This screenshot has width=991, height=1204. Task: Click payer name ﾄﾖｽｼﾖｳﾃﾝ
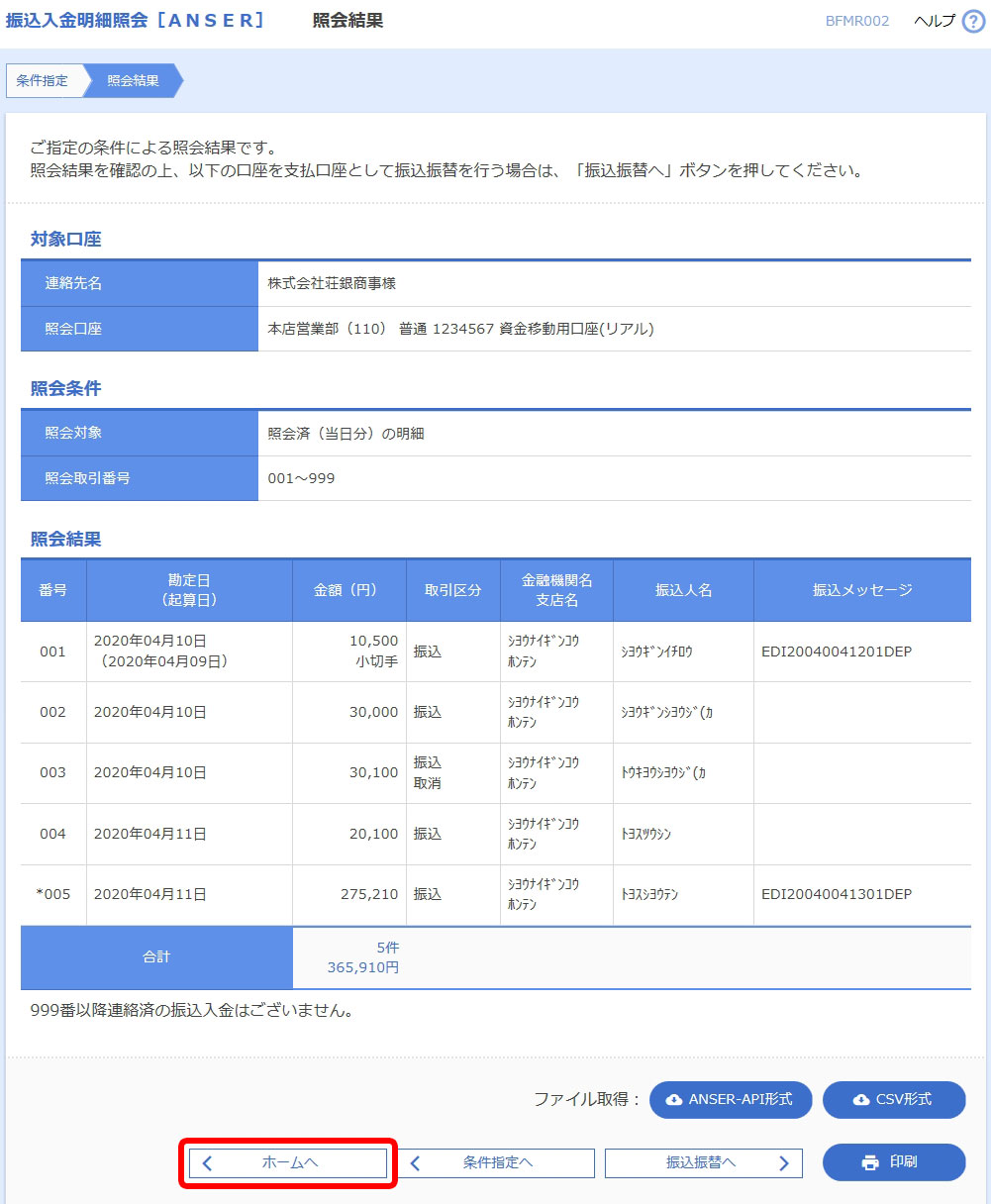pos(650,895)
